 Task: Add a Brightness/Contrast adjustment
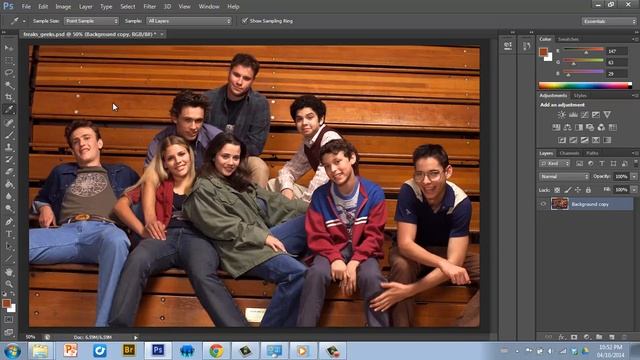click(562, 115)
